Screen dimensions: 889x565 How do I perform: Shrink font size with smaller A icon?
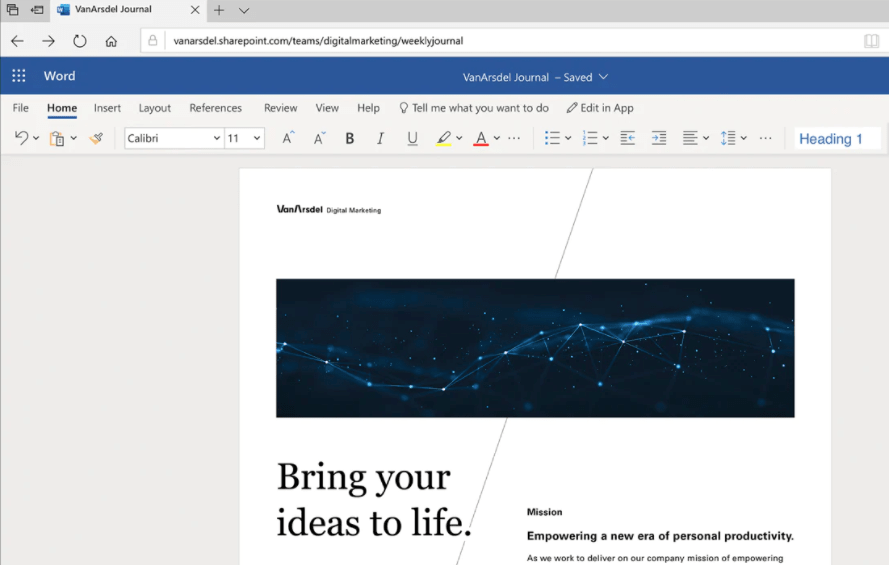(x=319, y=139)
